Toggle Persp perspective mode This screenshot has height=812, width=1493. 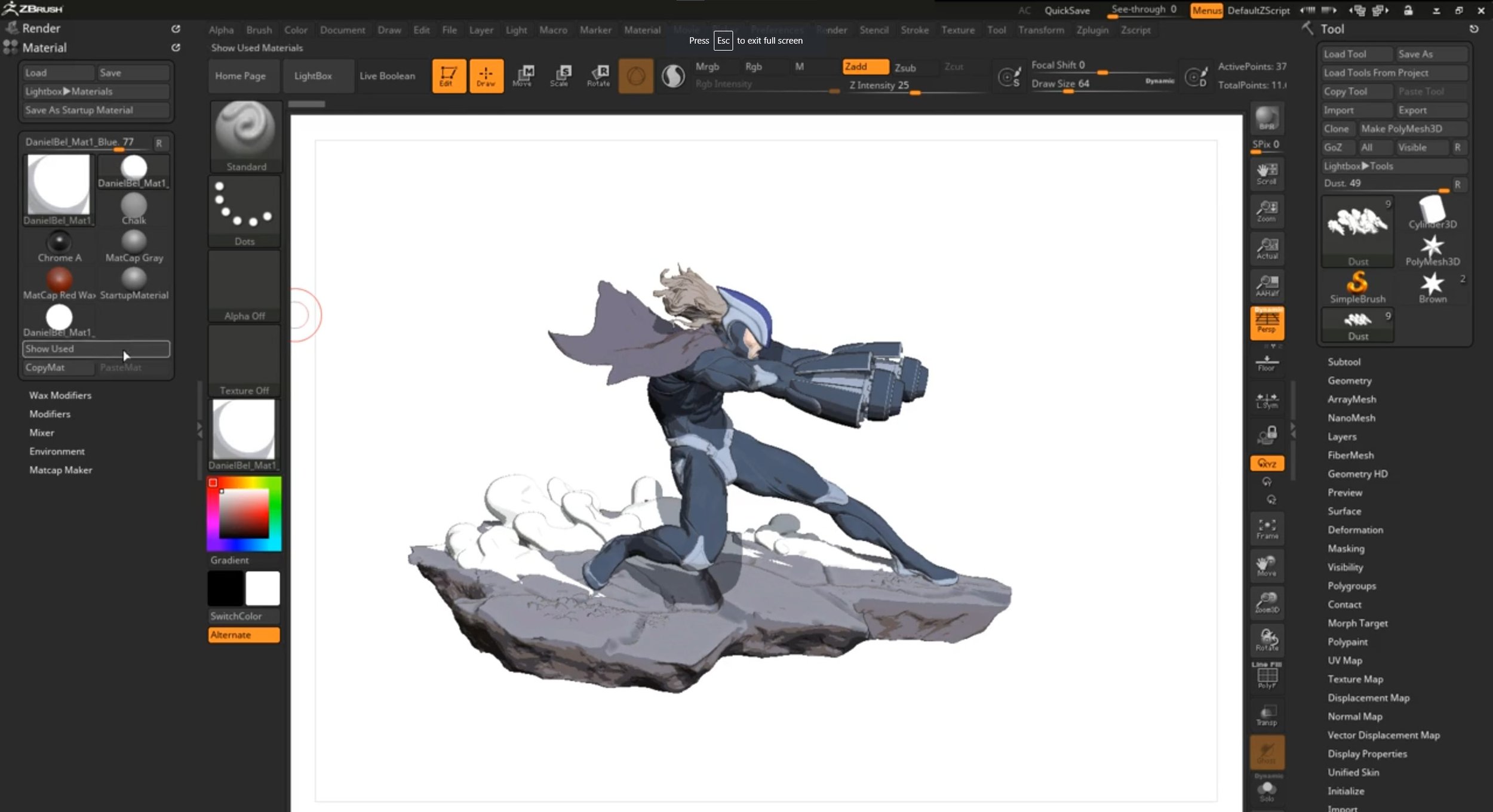[x=1267, y=322]
